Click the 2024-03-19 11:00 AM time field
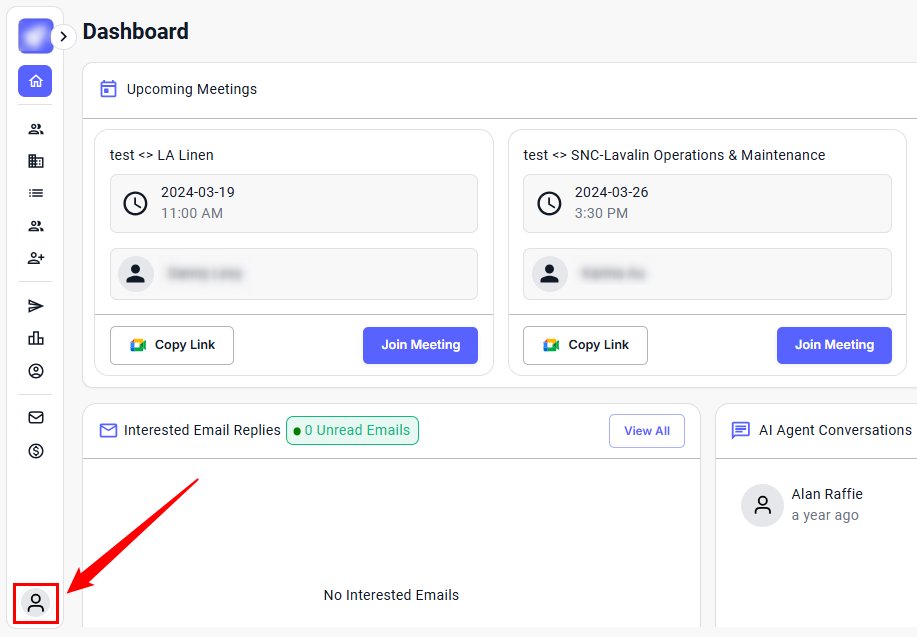The image size is (917, 637). click(293, 203)
